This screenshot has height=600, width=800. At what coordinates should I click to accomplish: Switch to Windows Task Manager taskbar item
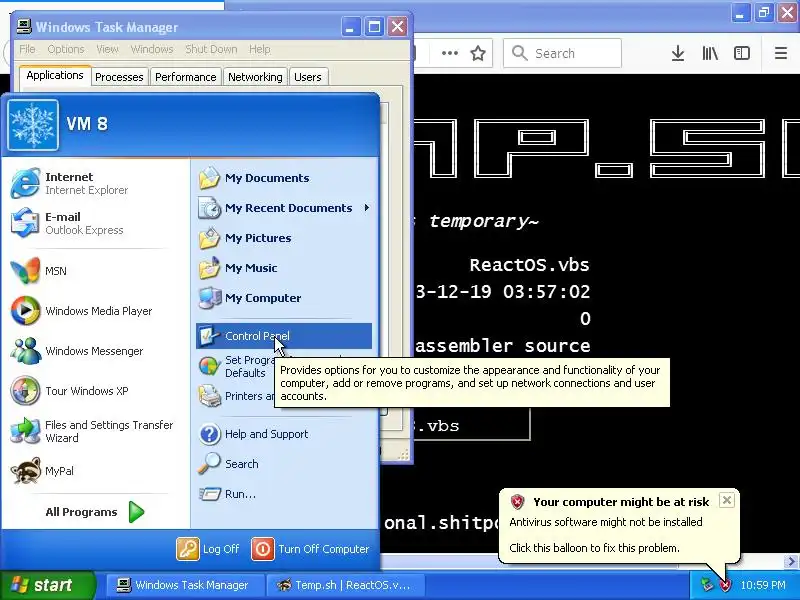click(x=185, y=585)
